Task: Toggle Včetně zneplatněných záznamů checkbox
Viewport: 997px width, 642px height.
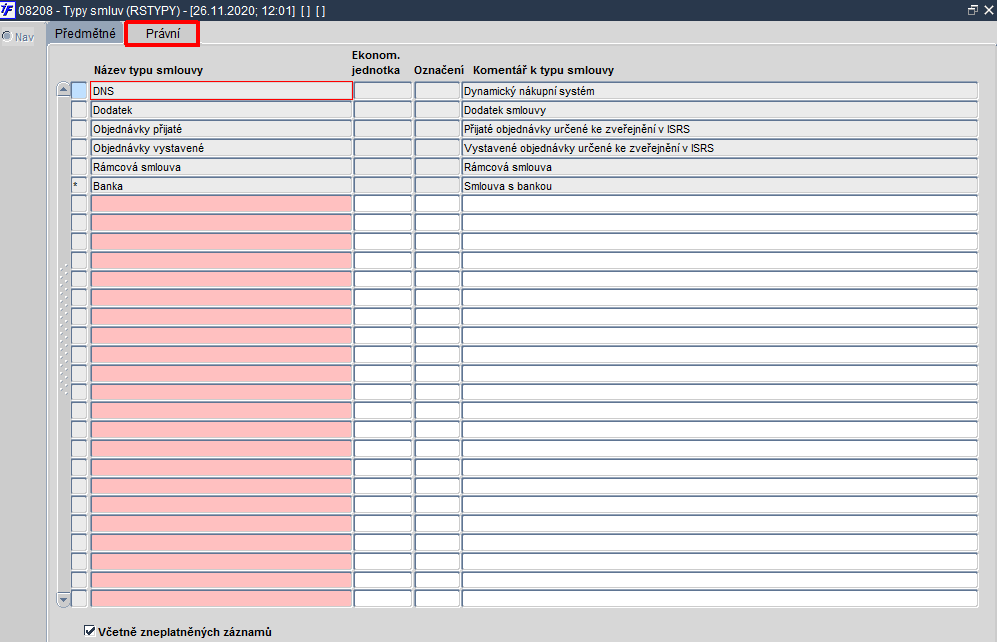Action: [90, 631]
